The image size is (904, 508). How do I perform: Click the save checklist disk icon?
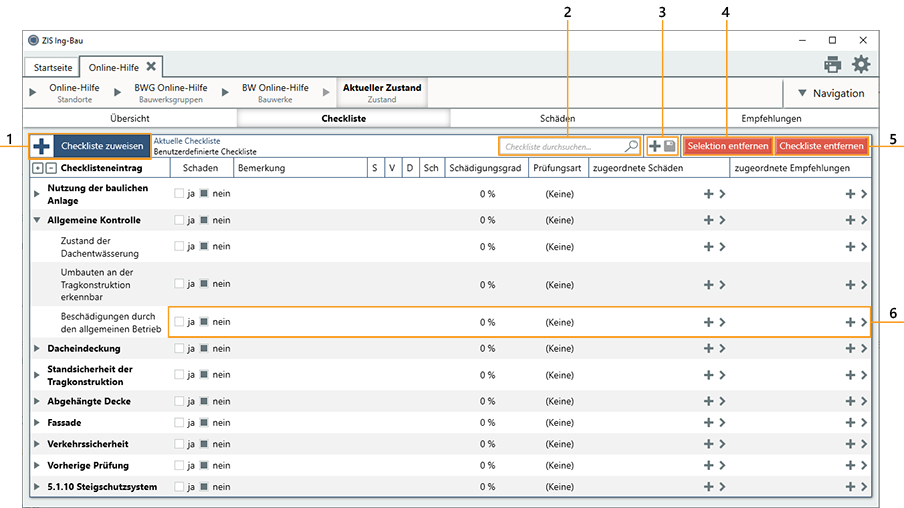[670, 146]
